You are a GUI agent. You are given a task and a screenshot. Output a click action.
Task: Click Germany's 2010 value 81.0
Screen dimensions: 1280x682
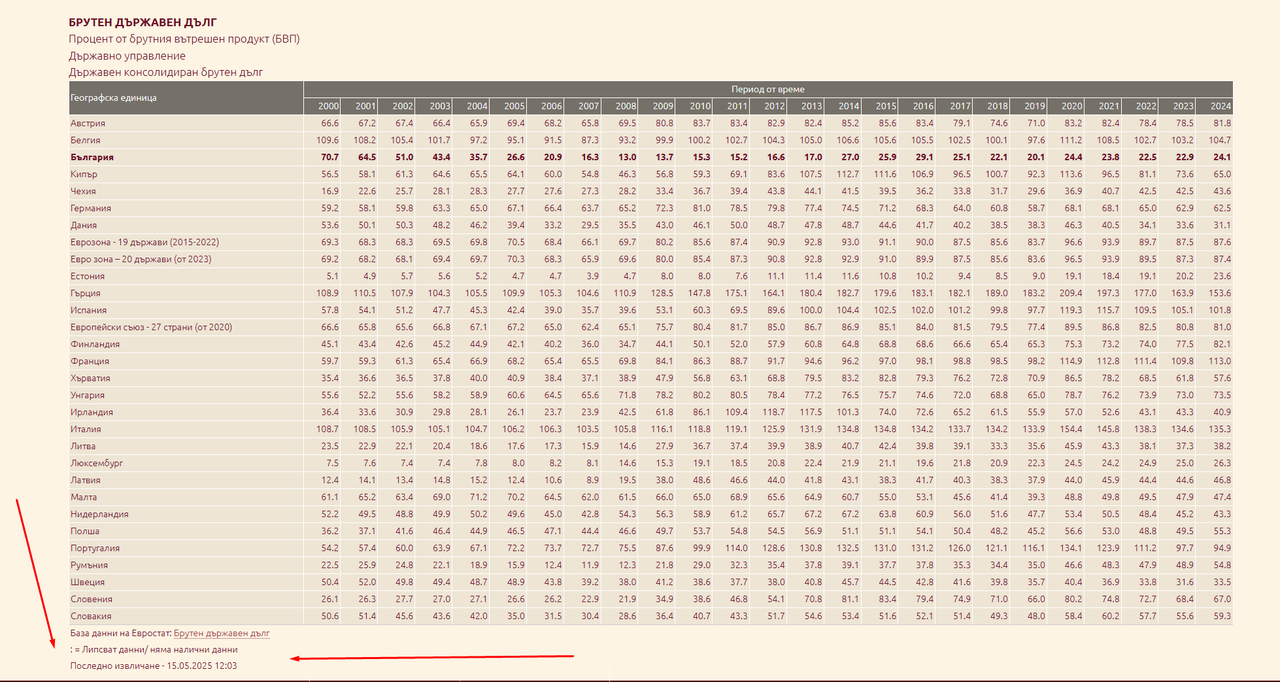click(701, 208)
